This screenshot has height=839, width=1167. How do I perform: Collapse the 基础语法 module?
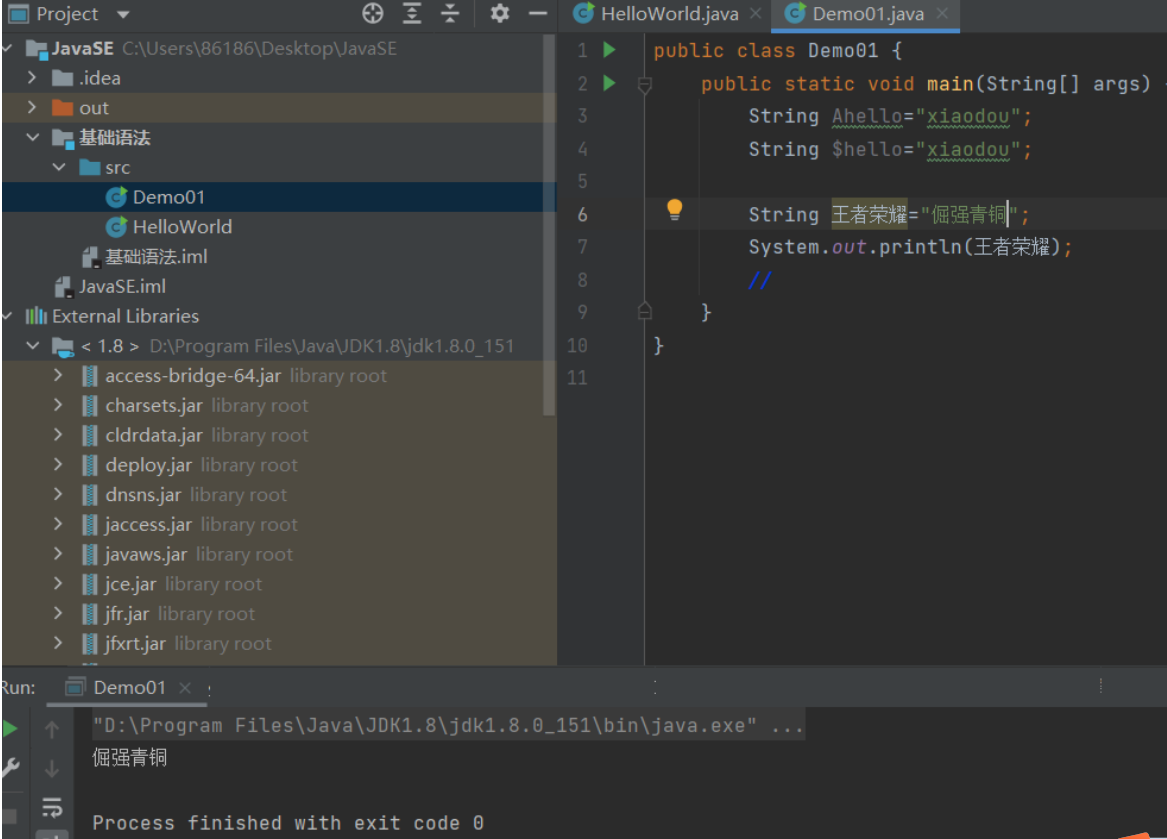coord(32,137)
